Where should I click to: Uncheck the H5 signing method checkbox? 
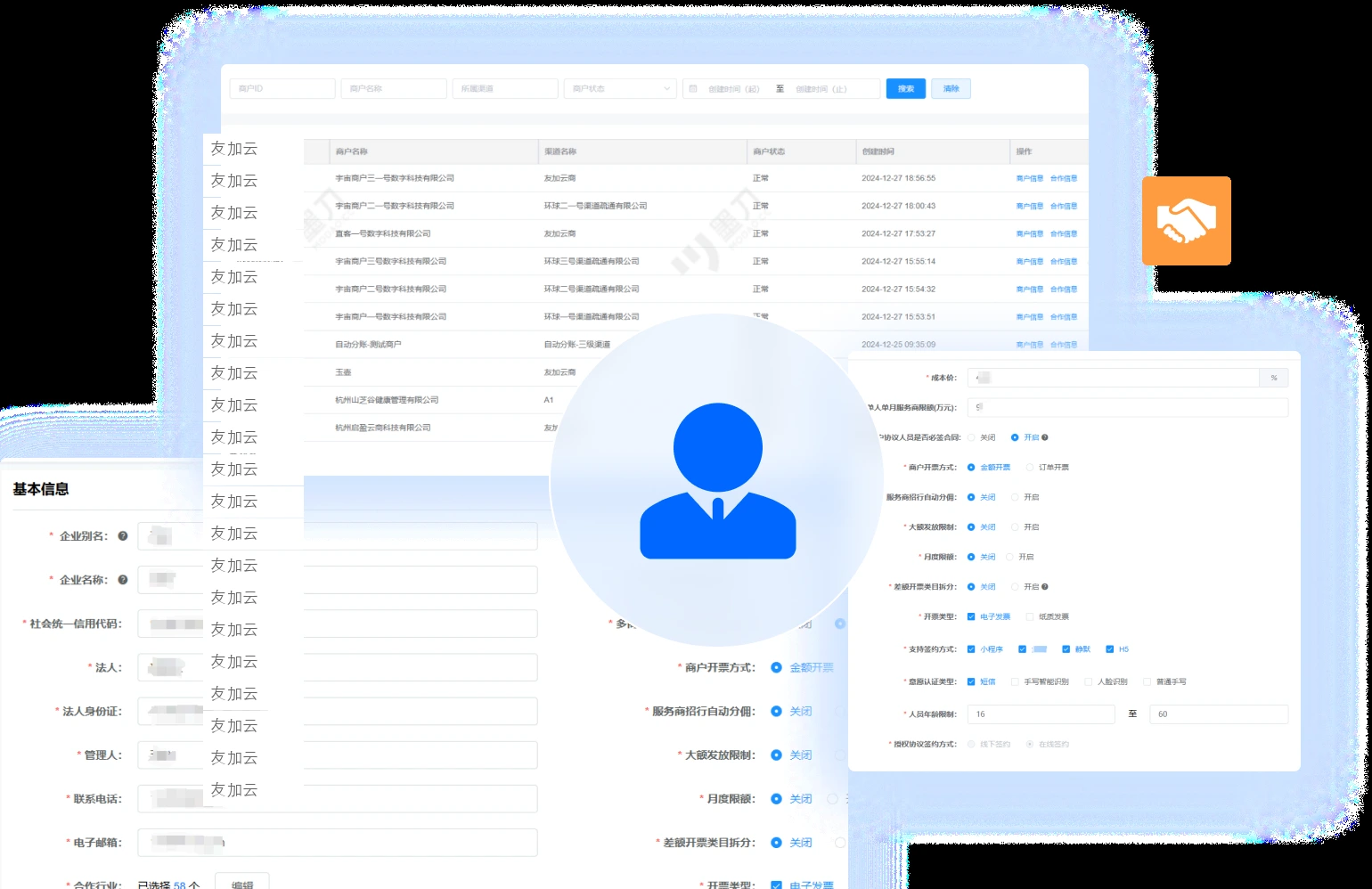[x=1109, y=649]
